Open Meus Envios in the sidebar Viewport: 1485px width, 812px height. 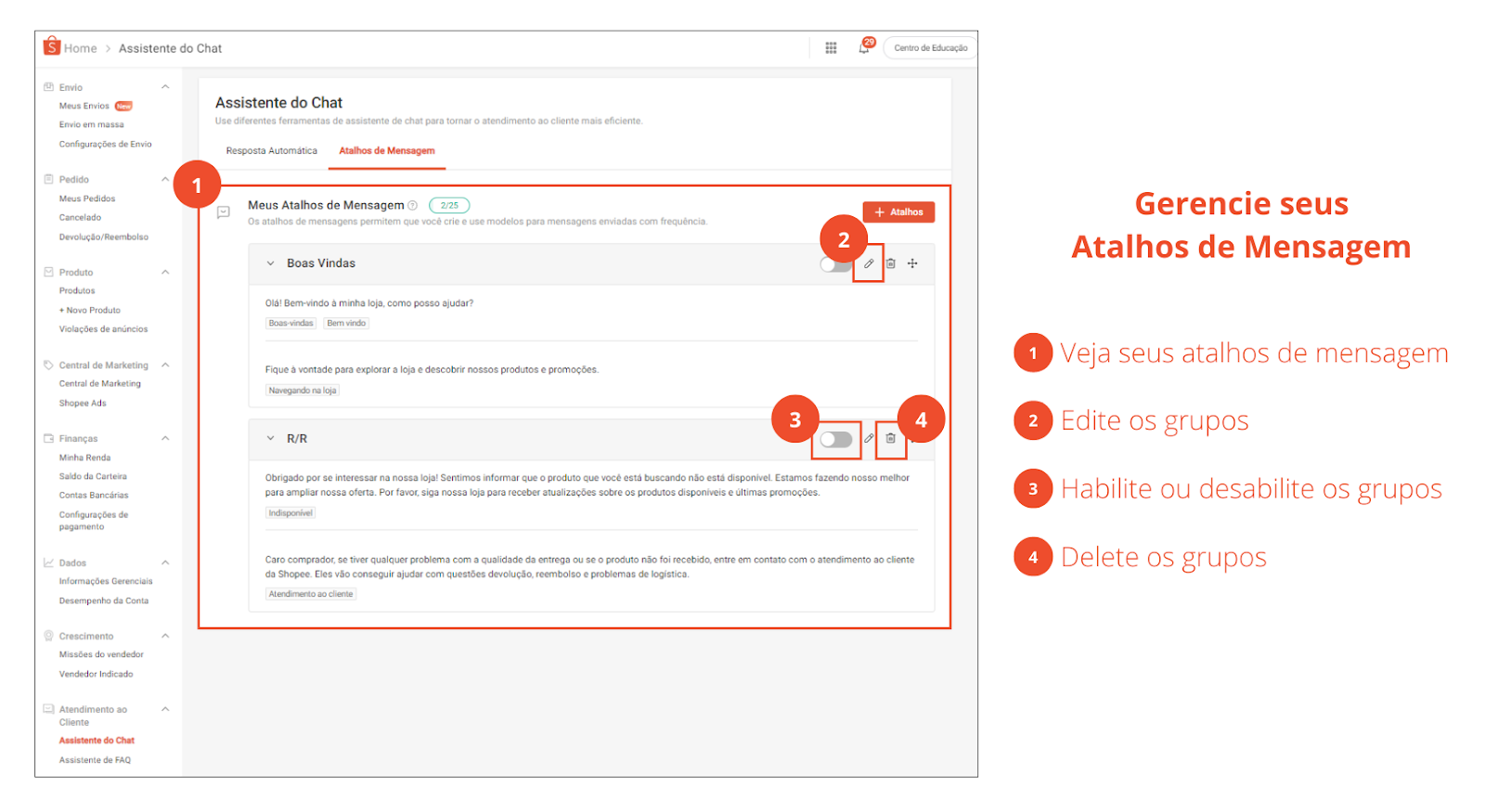(84, 106)
